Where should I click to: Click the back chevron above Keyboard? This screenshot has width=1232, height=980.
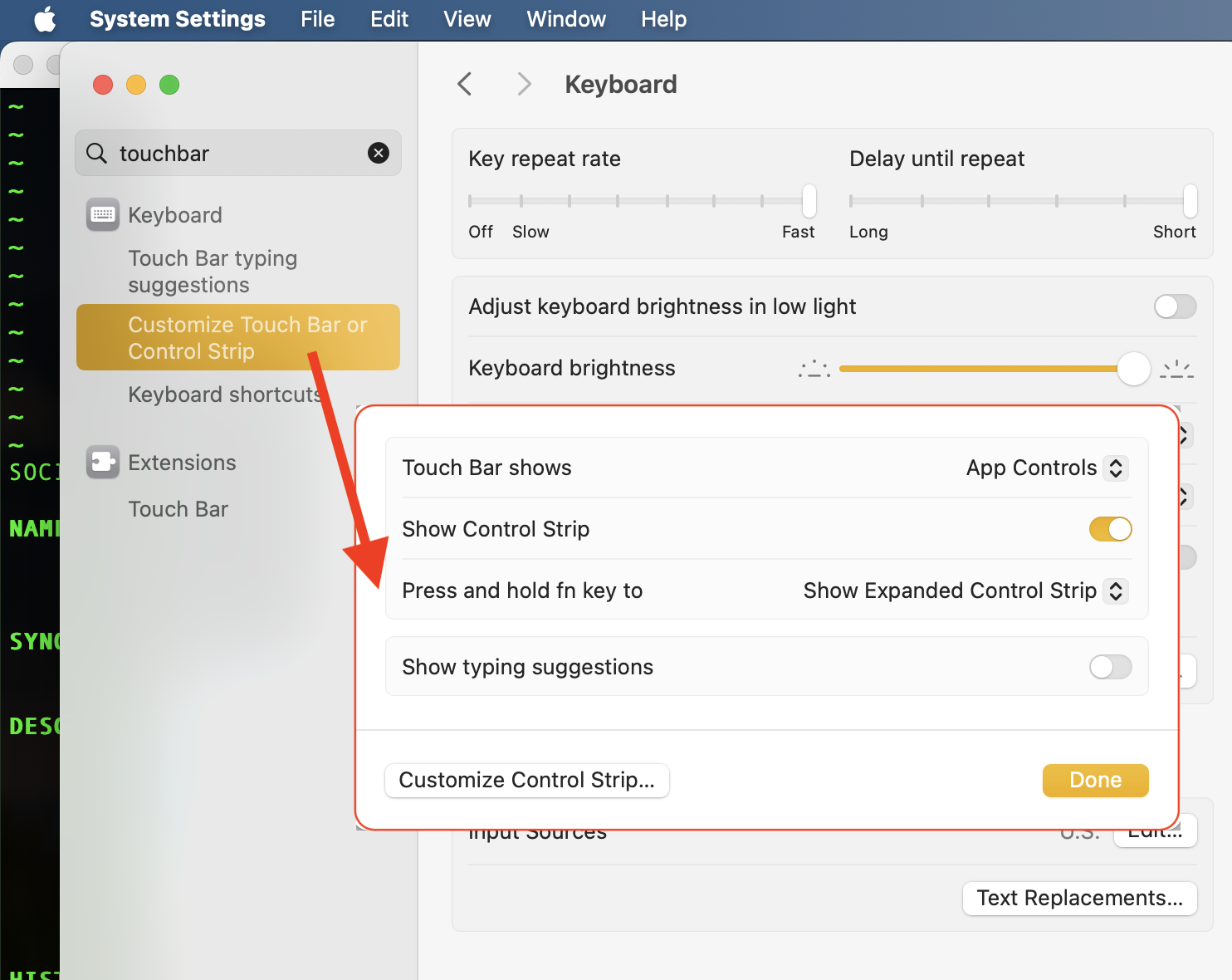click(x=464, y=83)
